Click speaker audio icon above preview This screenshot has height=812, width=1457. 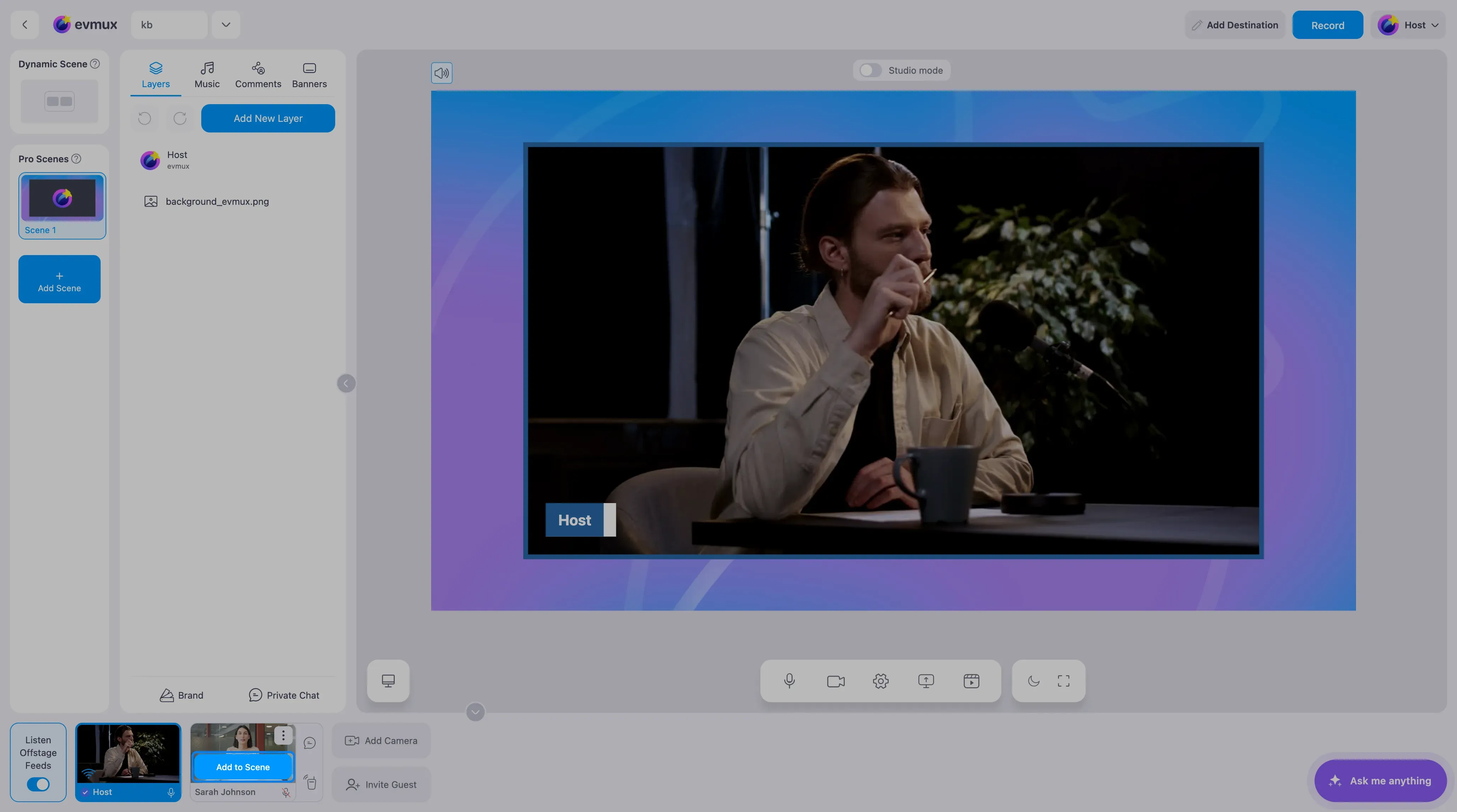tap(442, 73)
